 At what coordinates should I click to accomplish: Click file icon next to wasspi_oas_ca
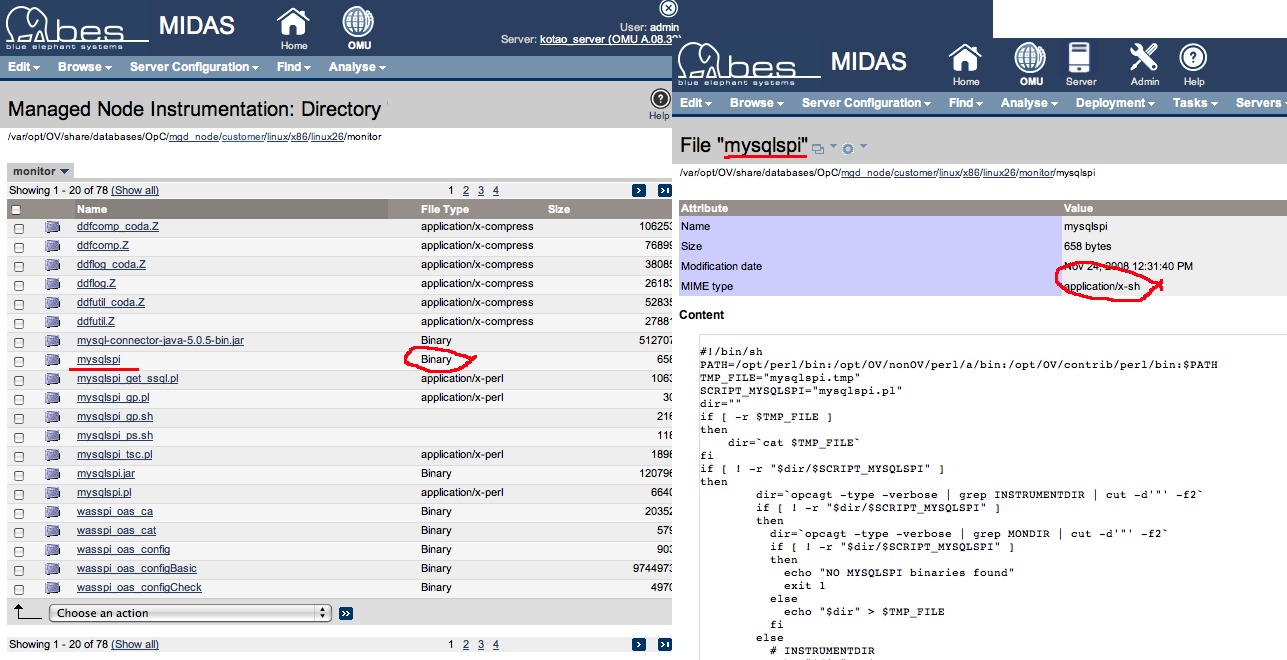tap(52, 512)
